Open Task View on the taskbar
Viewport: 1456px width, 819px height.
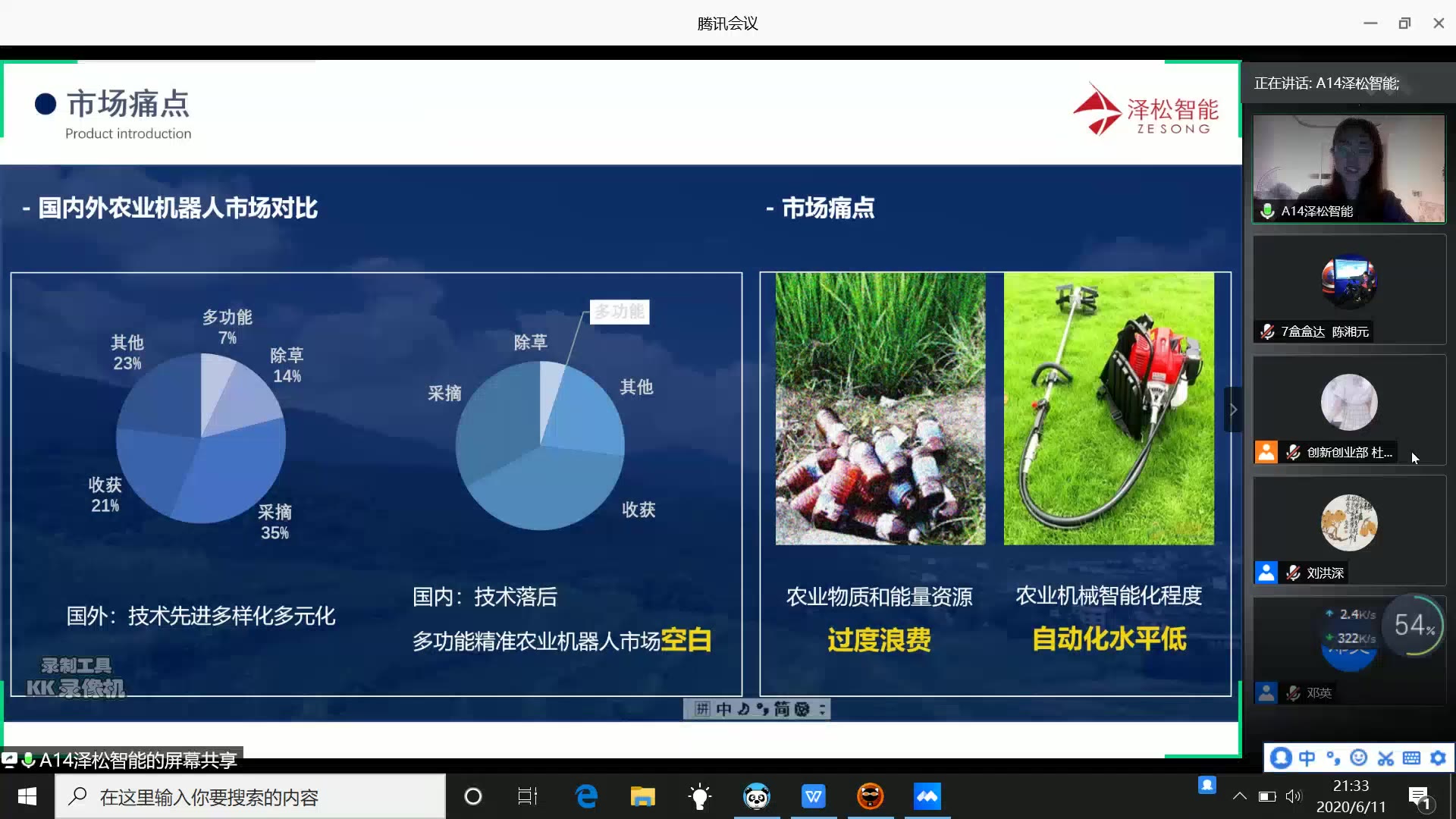pos(528,796)
